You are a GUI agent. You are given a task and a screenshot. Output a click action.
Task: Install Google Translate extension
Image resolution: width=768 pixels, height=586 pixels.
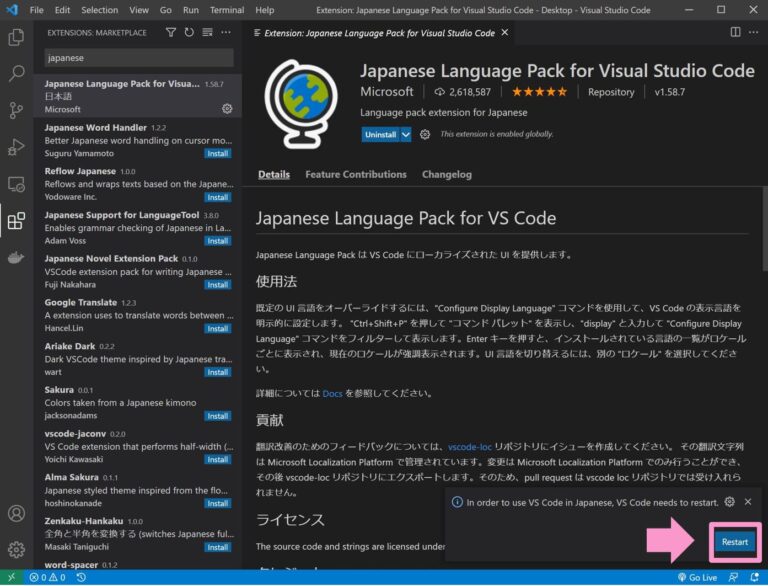click(217, 329)
